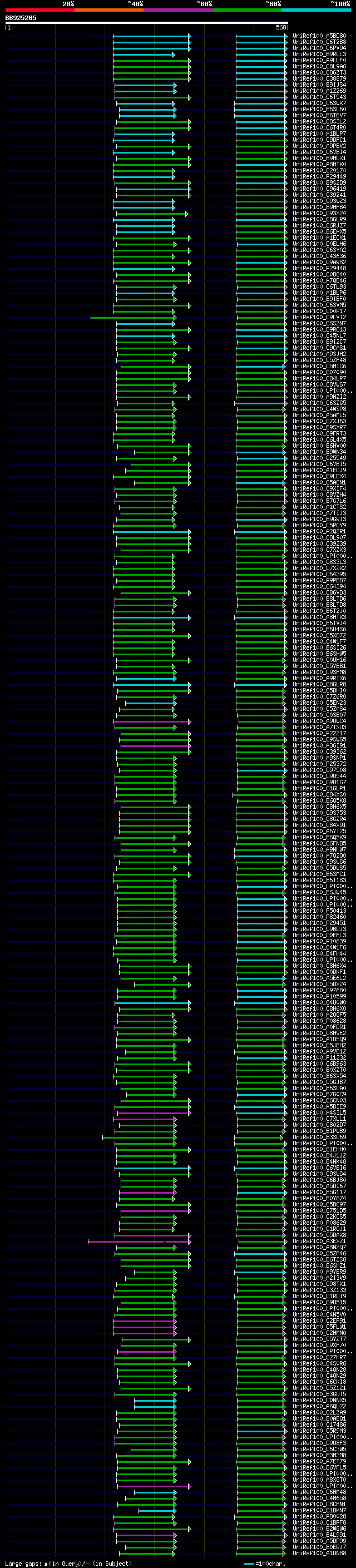356x1568 pixels.
Task: Open hit UniRef100_A9LLF0
Action: click(319, 60)
